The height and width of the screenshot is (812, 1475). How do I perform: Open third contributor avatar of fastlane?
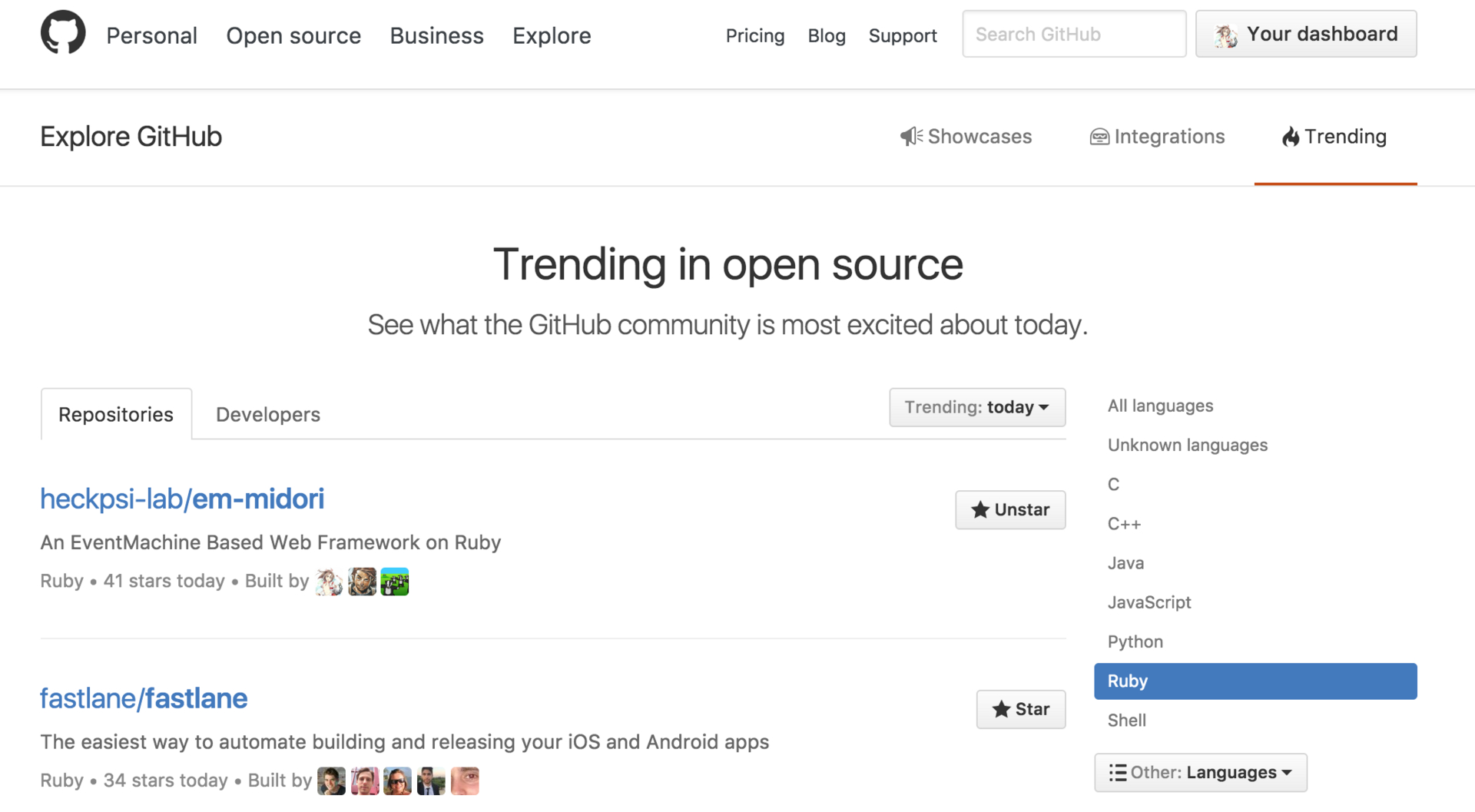pyautogui.click(x=398, y=781)
